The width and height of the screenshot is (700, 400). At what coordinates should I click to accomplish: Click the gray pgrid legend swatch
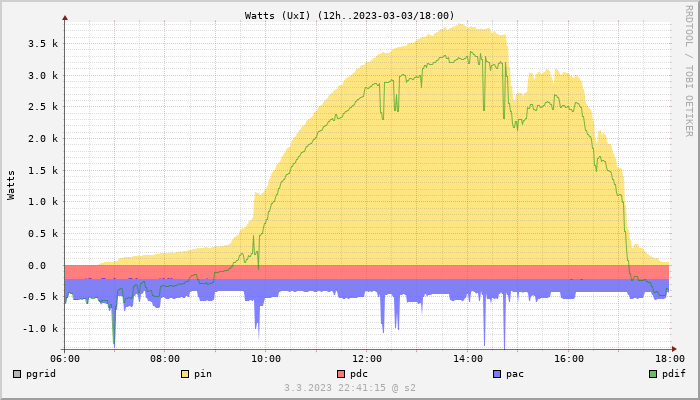pos(17,374)
